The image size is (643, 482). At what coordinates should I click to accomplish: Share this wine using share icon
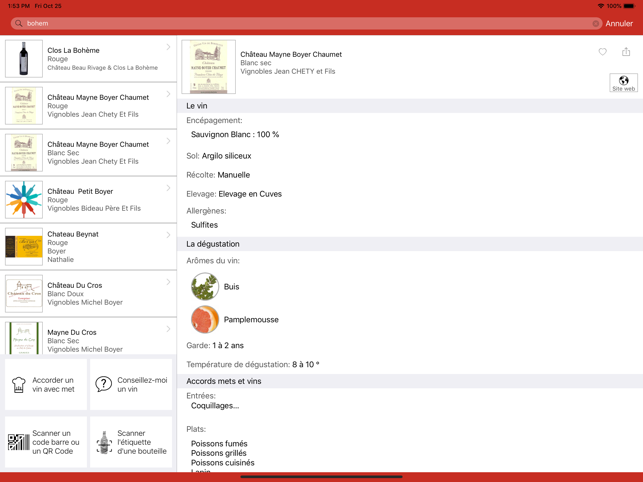pyautogui.click(x=626, y=52)
